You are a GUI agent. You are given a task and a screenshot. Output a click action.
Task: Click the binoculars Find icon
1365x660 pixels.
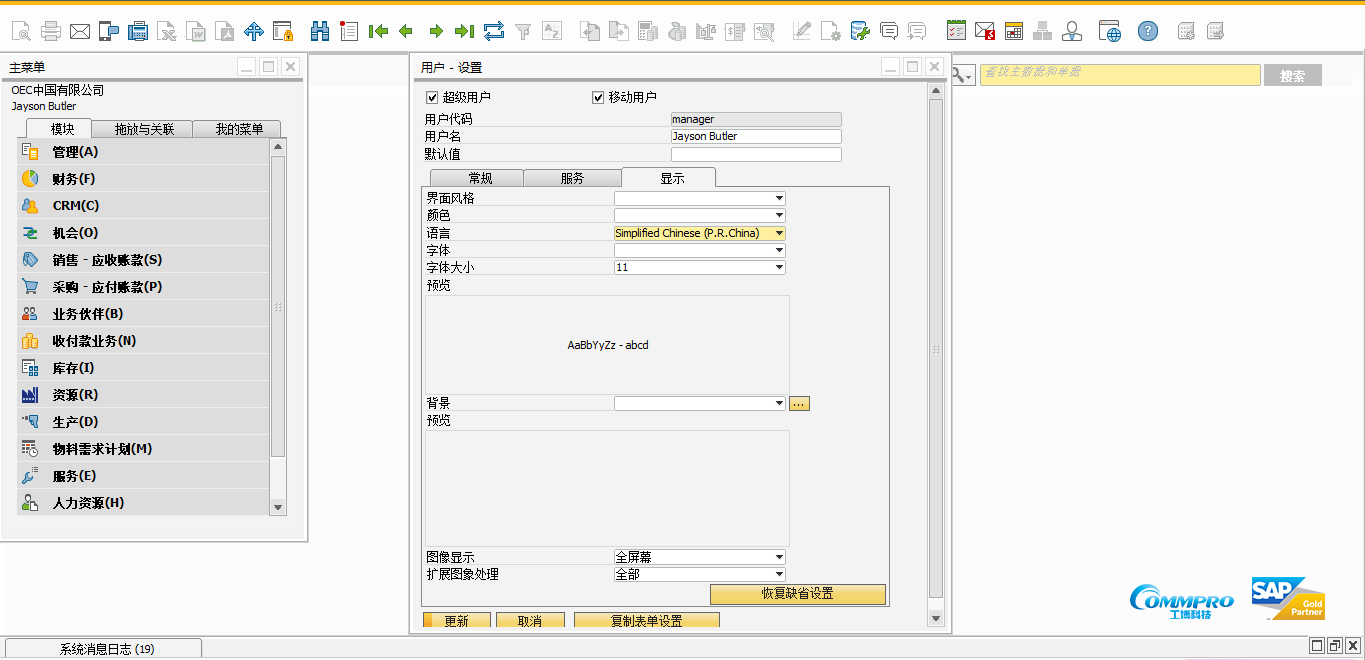pyautogui.click(x=320, y=31)
